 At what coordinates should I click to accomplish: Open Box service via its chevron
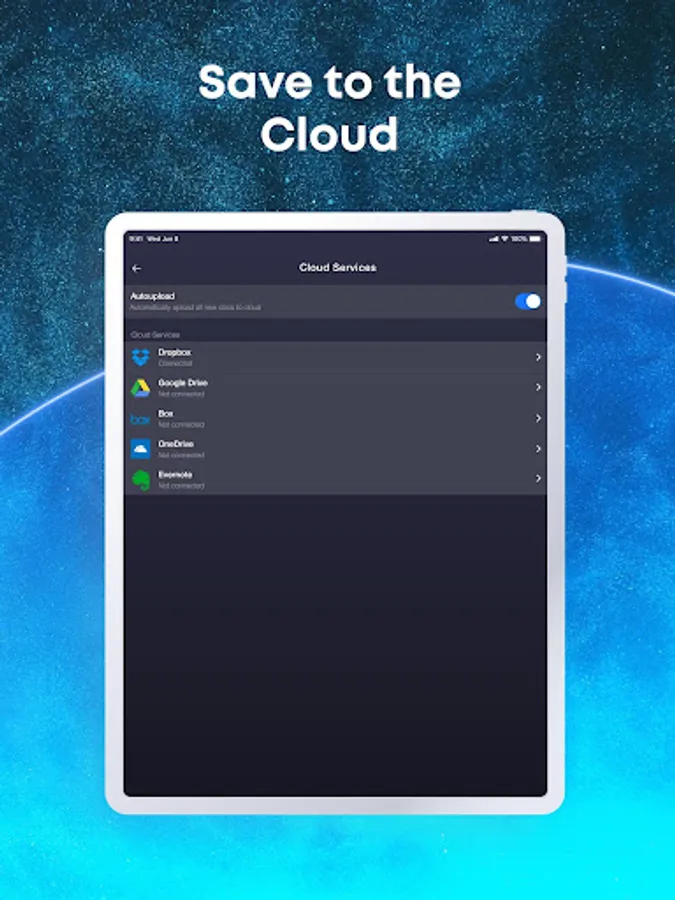[x=538, y=418]
